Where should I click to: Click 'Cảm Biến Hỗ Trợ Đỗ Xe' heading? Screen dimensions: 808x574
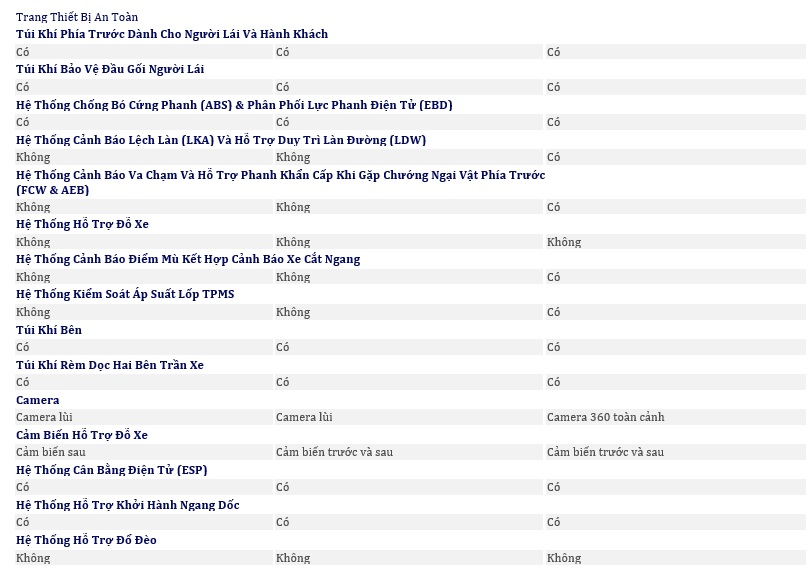pyautogui.click(x=82, y=435)
